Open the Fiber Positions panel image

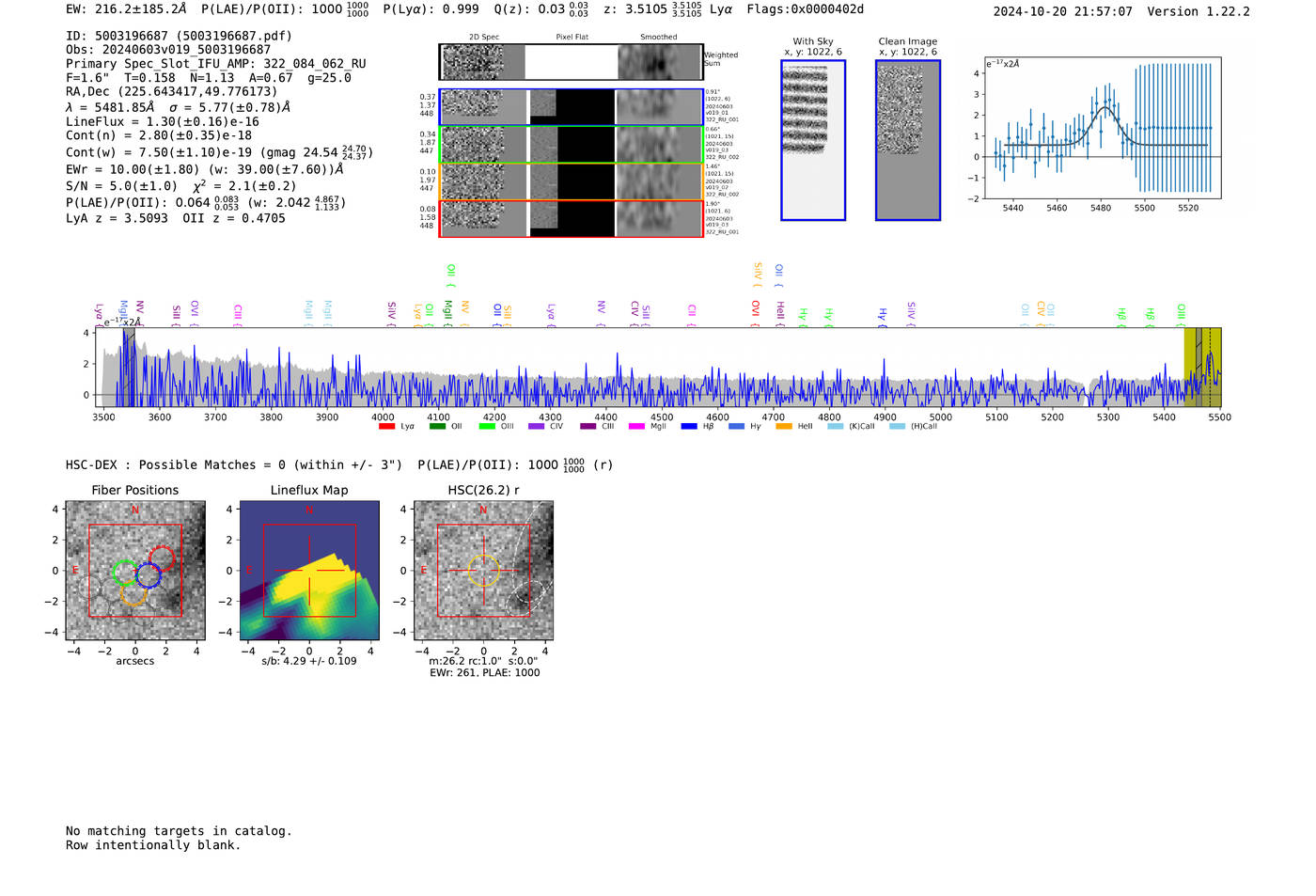click(x=135, y=571)
